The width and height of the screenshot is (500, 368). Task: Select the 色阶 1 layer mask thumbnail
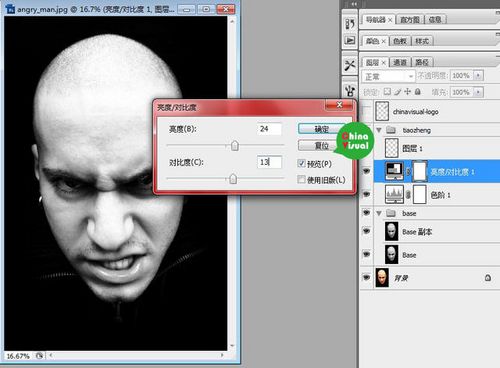click(x=420, y=194)
